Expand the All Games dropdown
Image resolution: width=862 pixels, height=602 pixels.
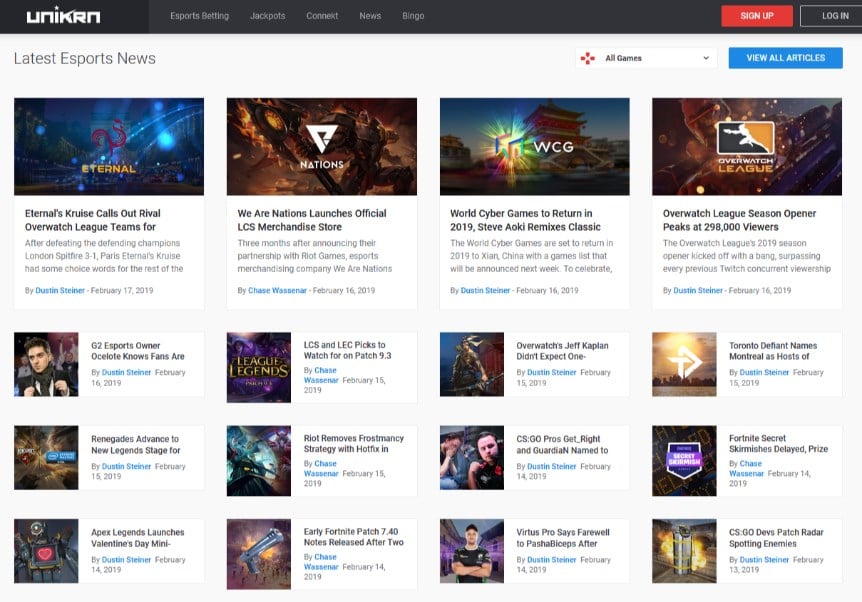point(646,58)
